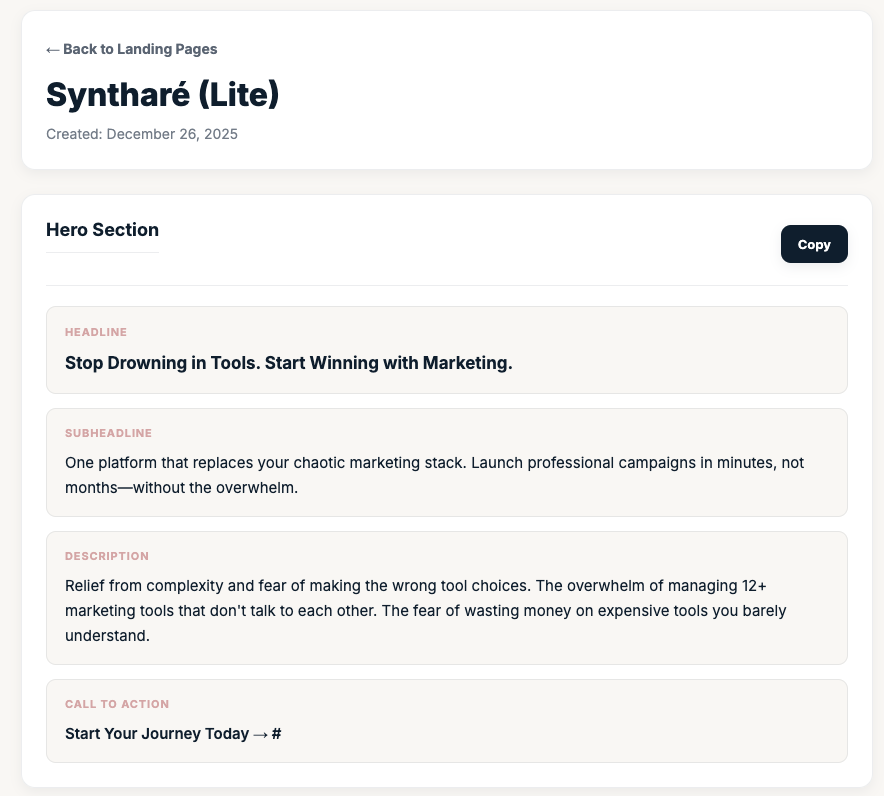Select the headline Stop Drowning in Tools text
Screen dimensions: 884x796
pyautogui.click(x=289, y=363)
